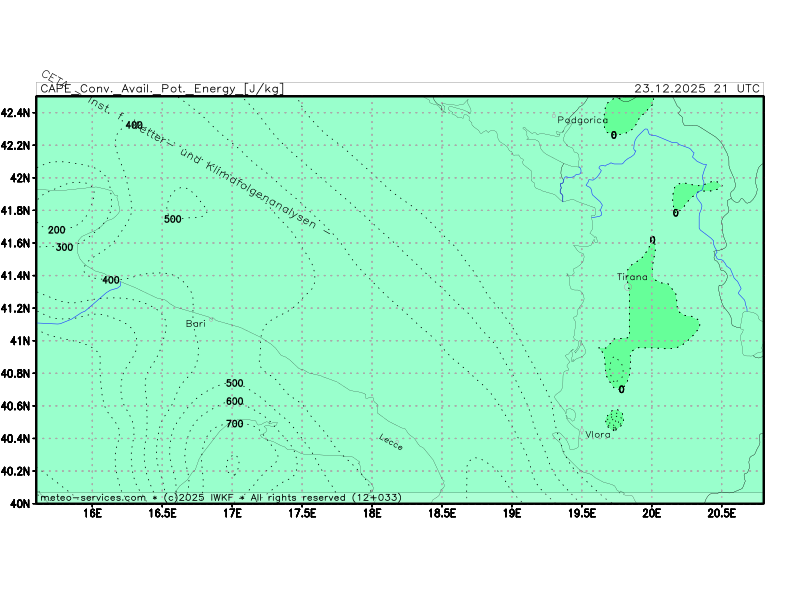Select the 41N latitude axis label
Screen dimensions: 800x600
coord(21,341)
